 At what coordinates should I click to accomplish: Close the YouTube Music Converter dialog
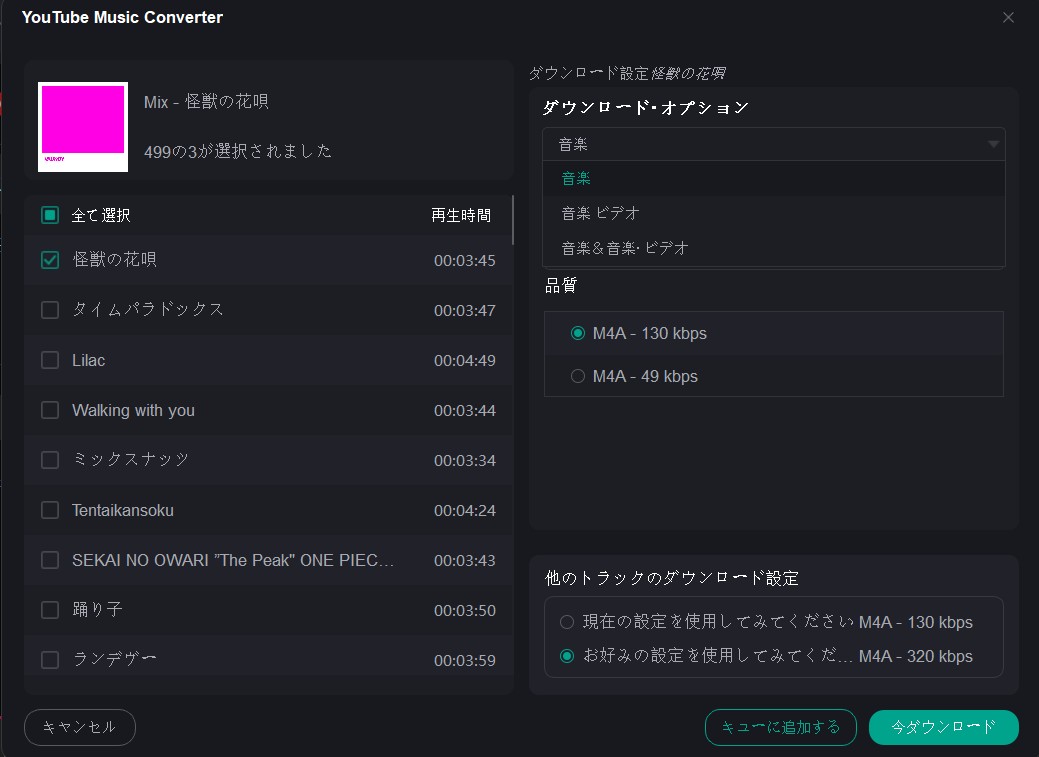pos(1008,17)
